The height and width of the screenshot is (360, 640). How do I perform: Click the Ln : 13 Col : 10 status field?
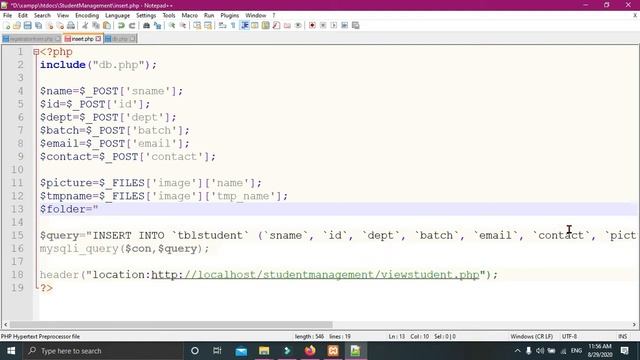click(x=422, y=336)
